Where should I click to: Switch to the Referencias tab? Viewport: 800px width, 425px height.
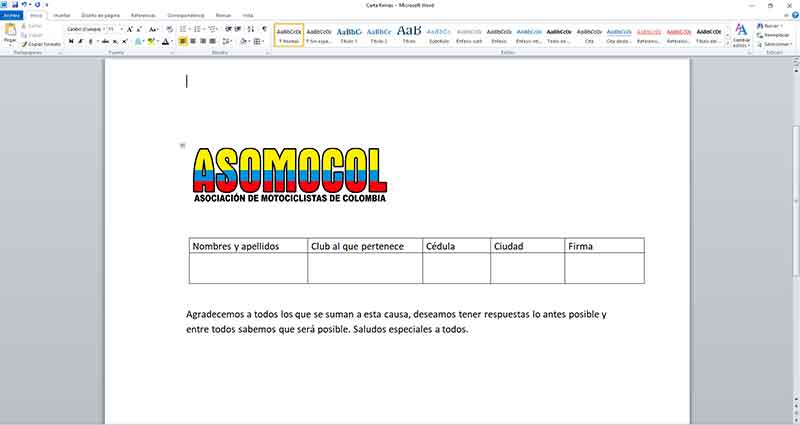pos(143,15)
